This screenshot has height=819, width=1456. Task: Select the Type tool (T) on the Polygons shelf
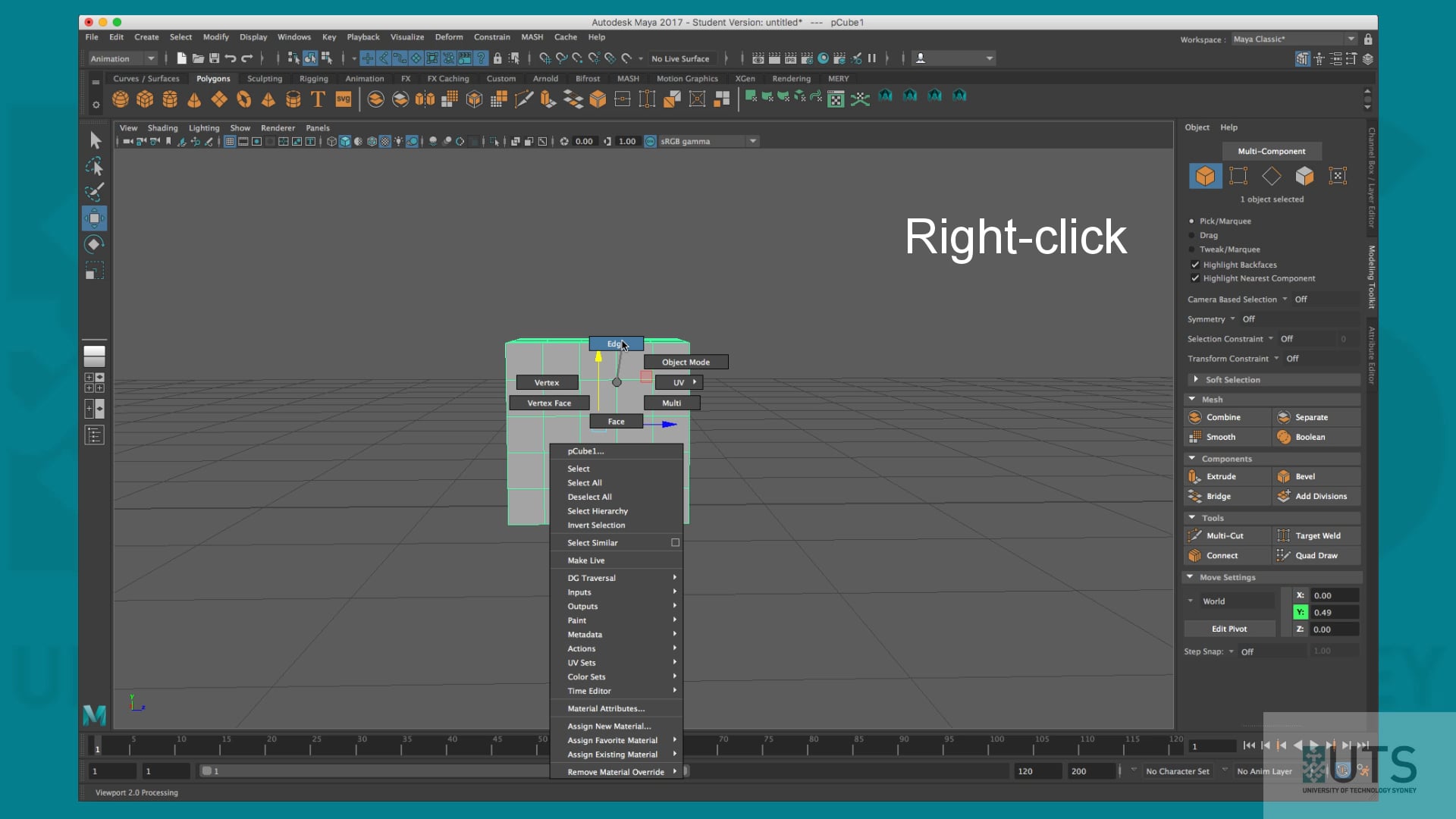[x=317, y=99]
